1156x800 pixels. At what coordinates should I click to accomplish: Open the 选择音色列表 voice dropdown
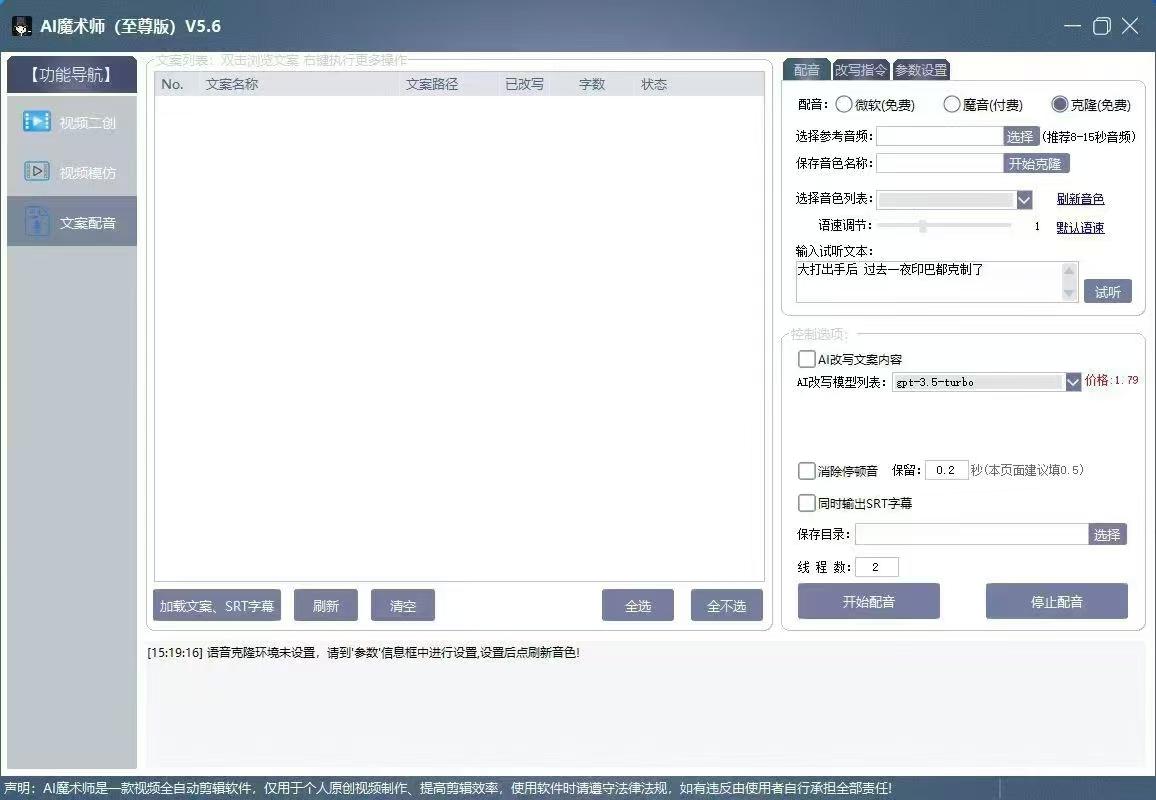(1022, 199)
